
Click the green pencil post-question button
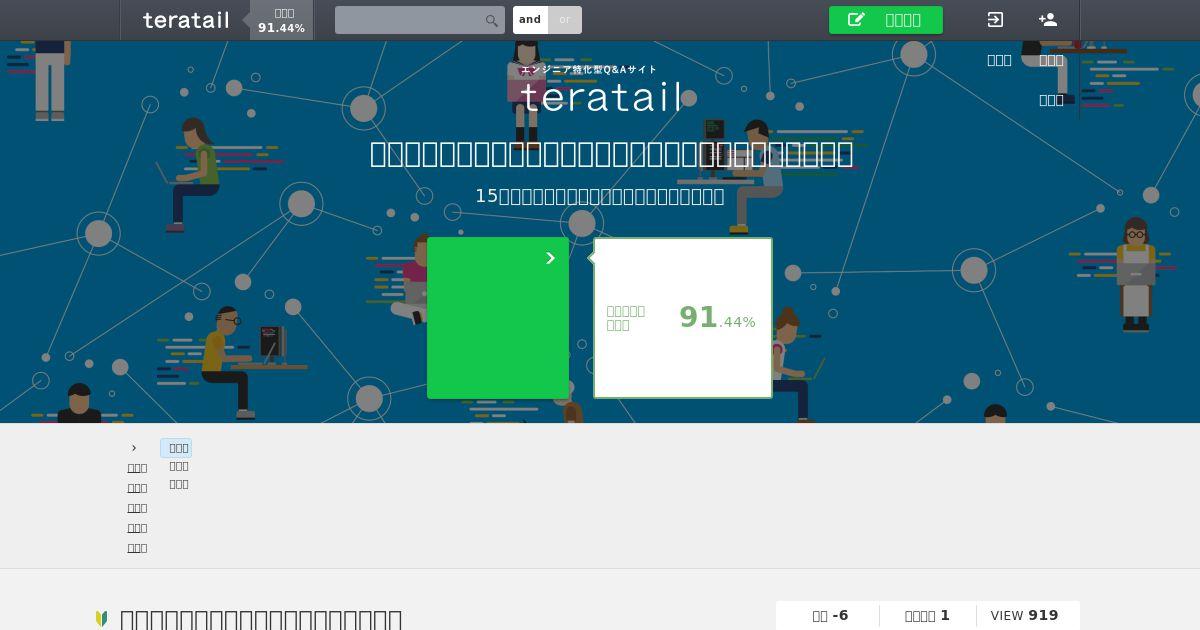point(886,20)
